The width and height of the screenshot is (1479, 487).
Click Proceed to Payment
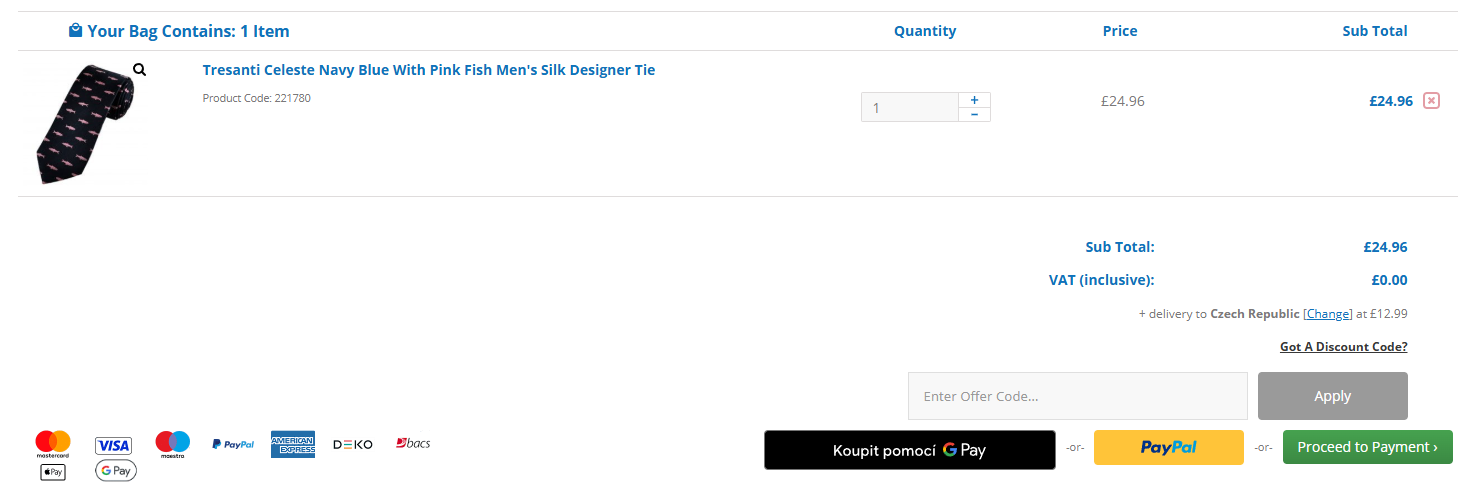[1367, 447]
